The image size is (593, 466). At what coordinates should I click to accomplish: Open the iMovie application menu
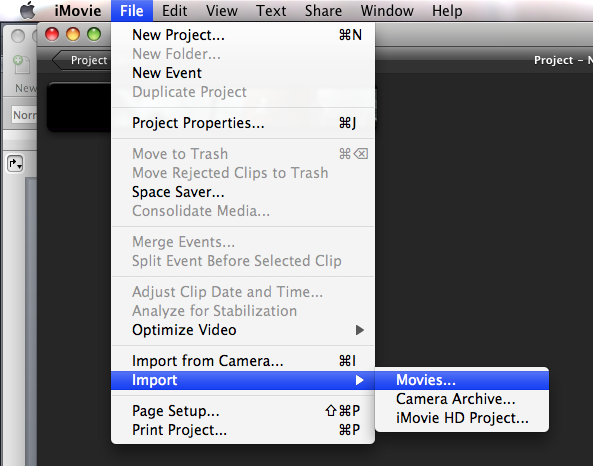click(78, 11)
